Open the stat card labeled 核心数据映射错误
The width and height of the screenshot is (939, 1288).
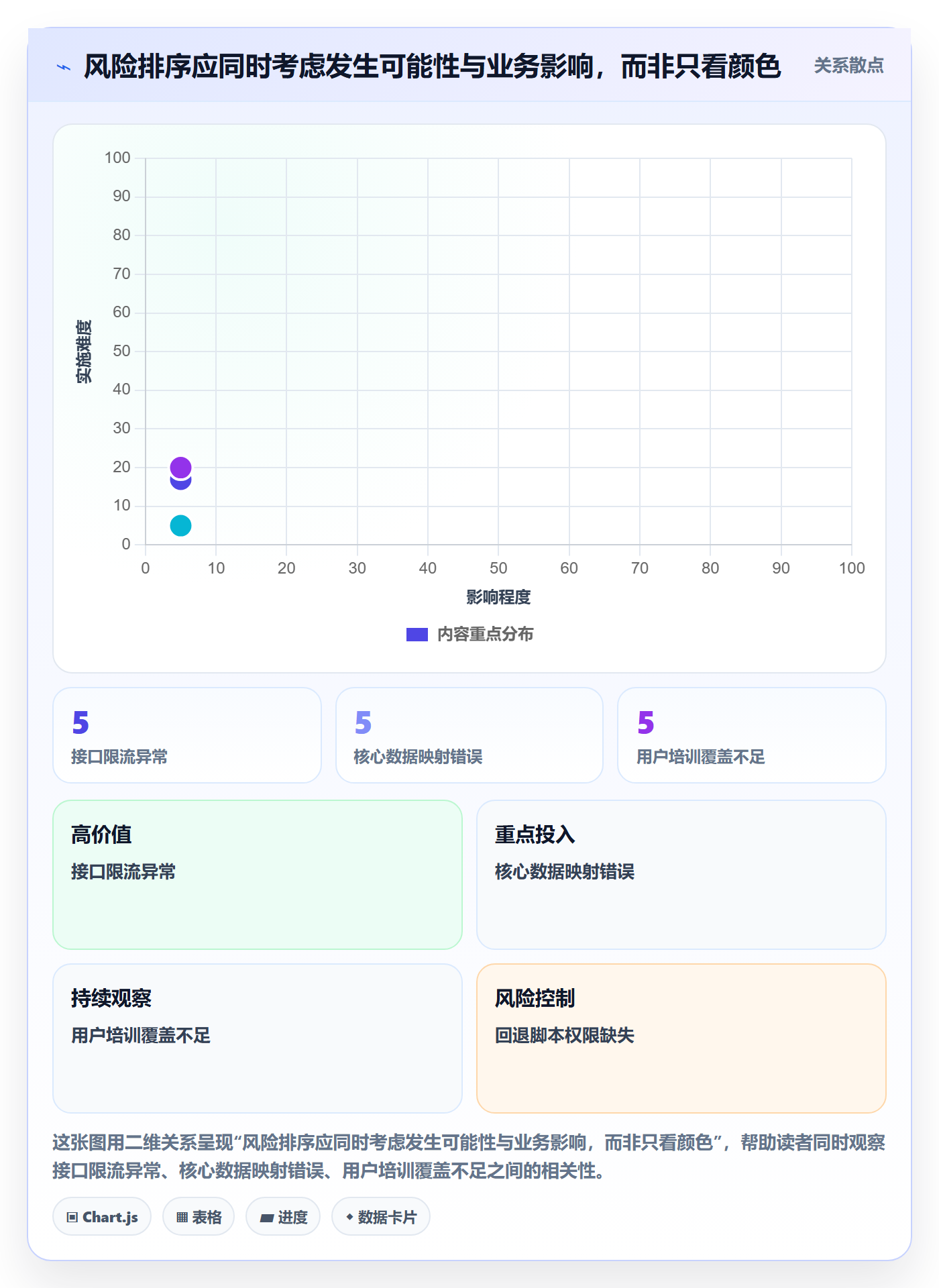[x=469, y=735]
